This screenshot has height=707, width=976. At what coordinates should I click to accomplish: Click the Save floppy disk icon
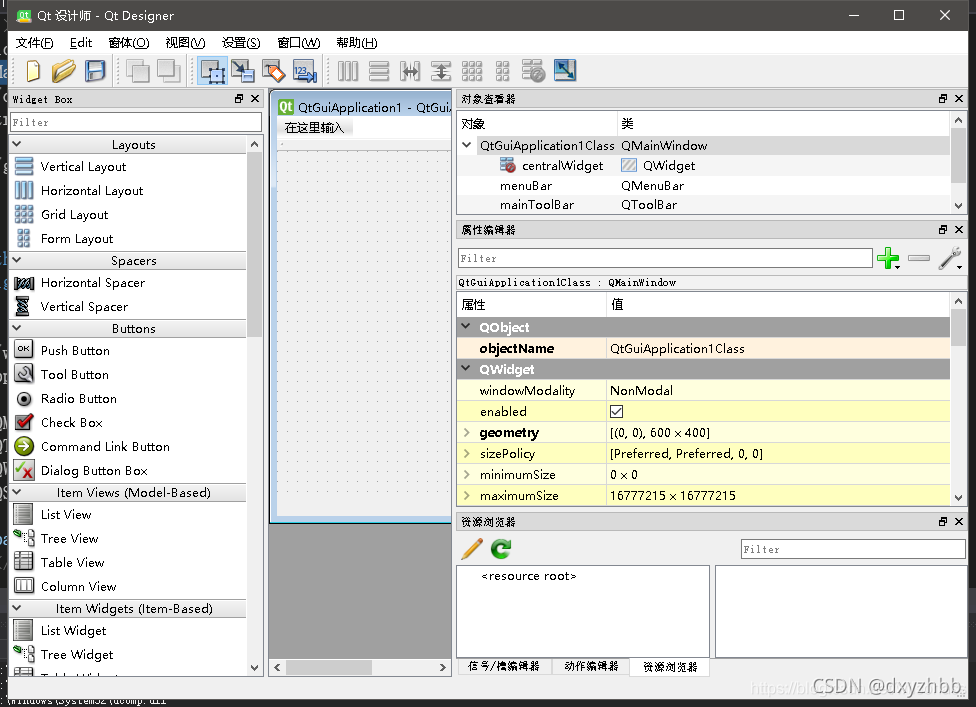(95, 71)
